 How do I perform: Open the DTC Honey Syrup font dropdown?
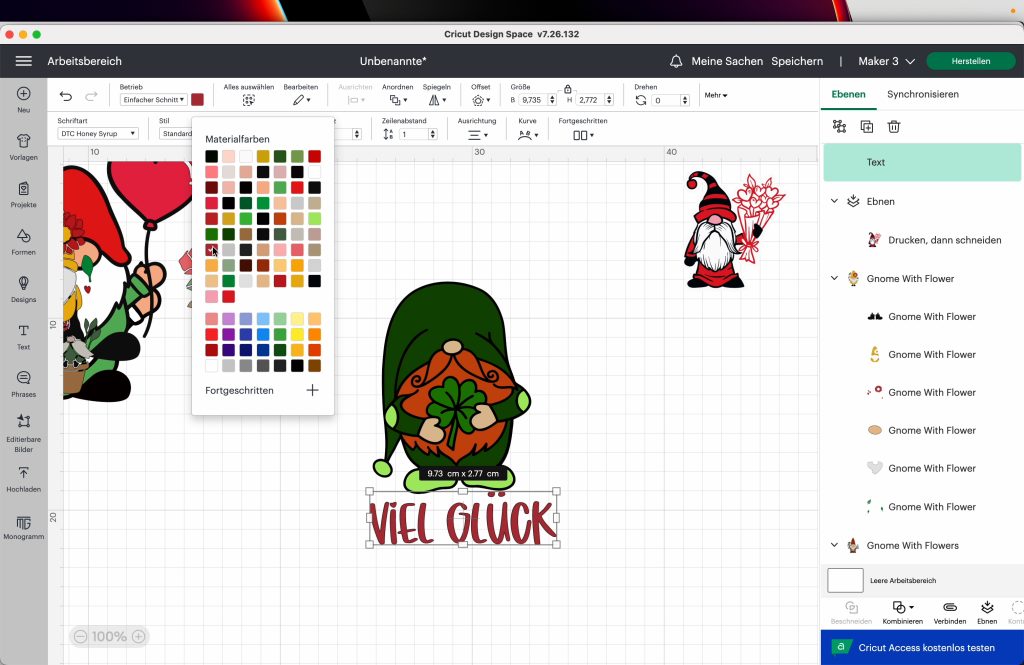click(x=98, y=133)
